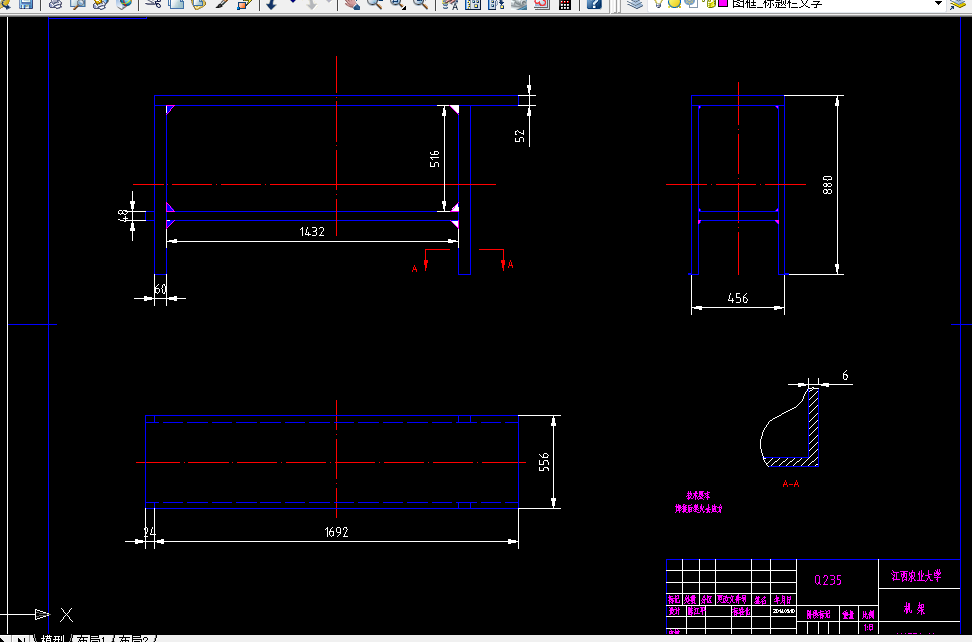
Task: Click the 1:8 scale value
Action: click(868, 627)
